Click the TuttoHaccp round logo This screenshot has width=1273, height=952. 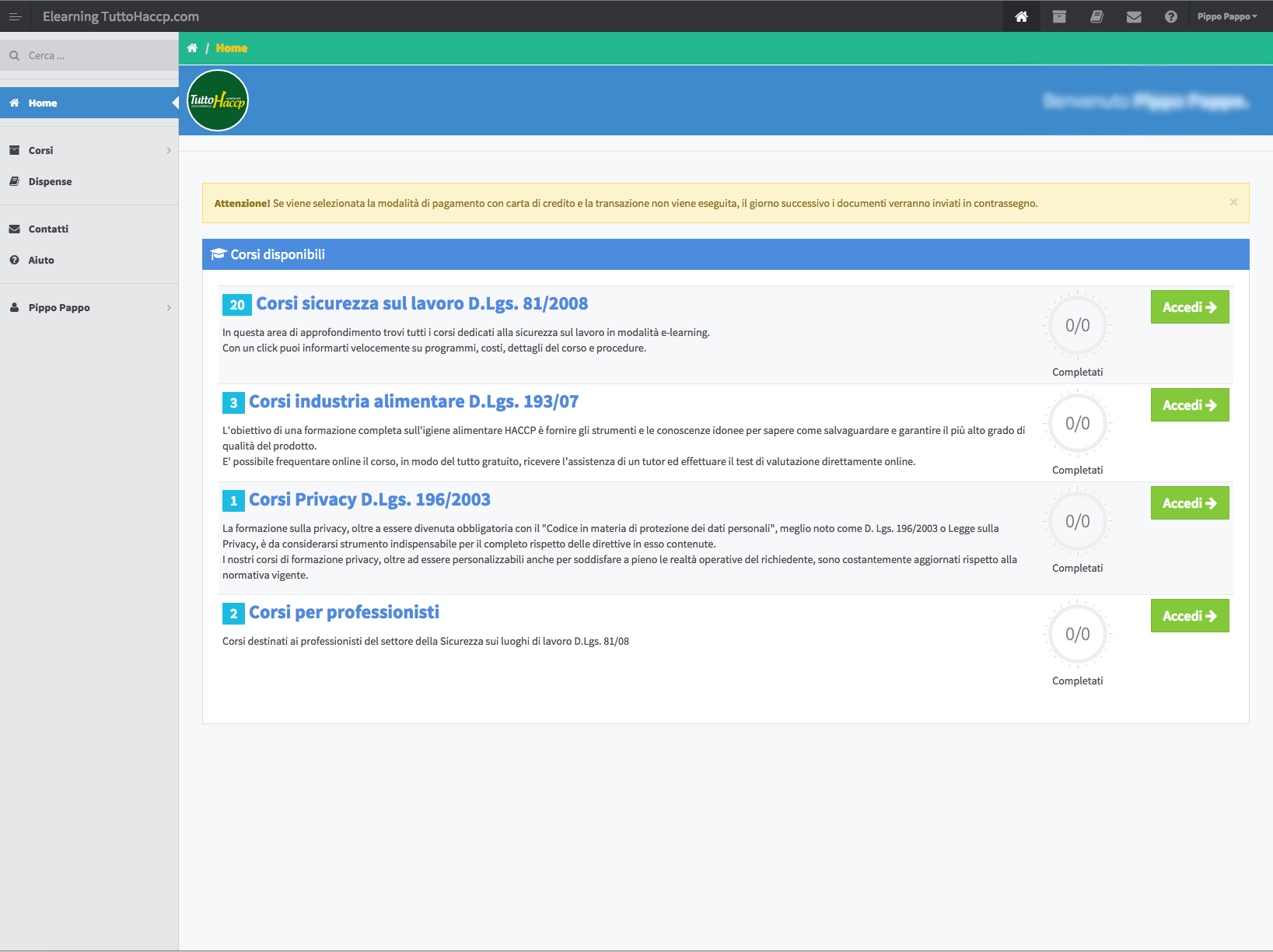(218, 100)
